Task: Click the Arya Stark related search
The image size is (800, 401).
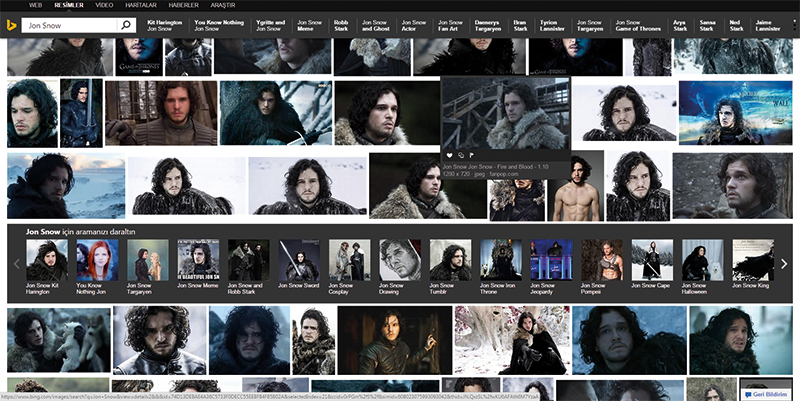Action: click(680, 26)
